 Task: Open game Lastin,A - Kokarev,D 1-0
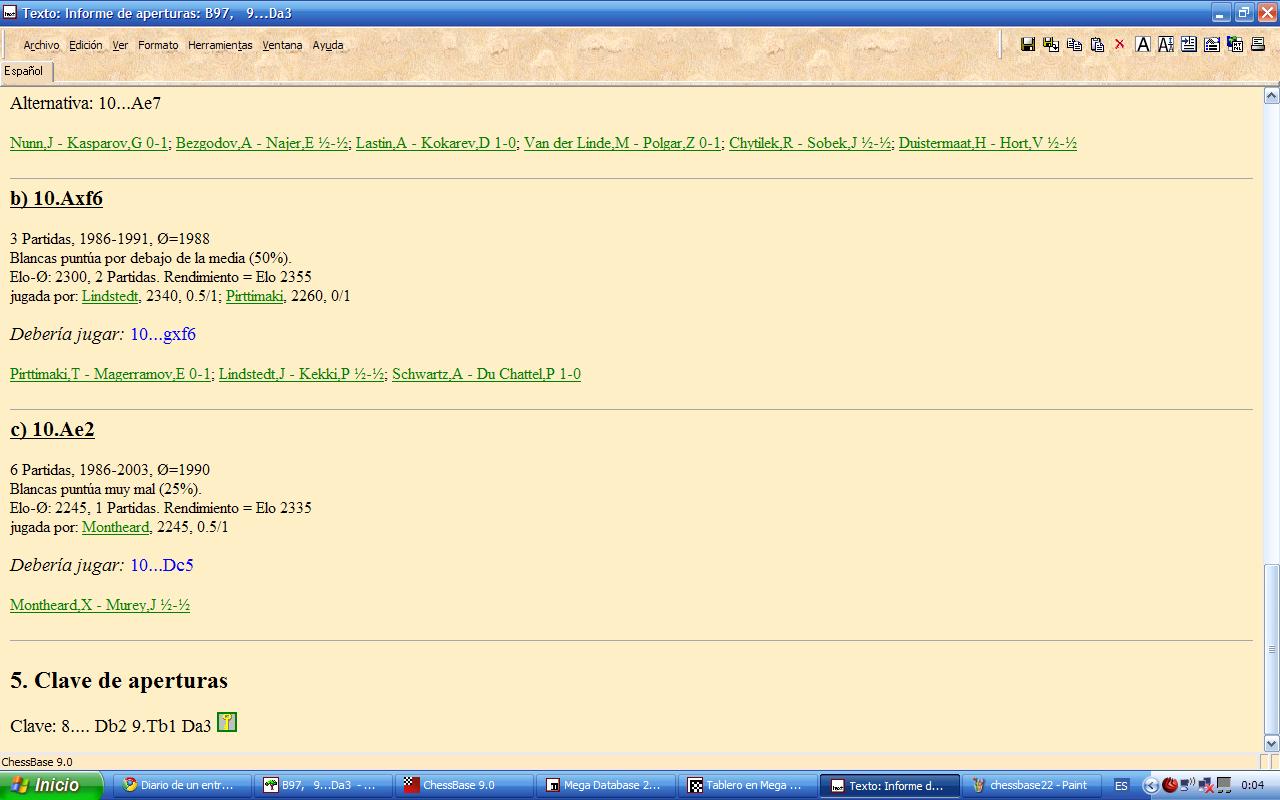(436, 143)
